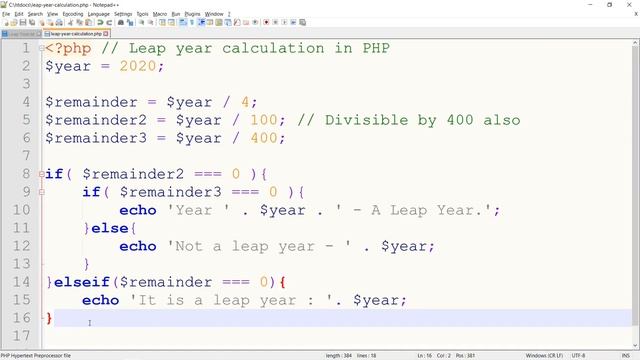This screenshot has height=360, width=640.
Task: Open the Macro menu
Action: [160, 14]
